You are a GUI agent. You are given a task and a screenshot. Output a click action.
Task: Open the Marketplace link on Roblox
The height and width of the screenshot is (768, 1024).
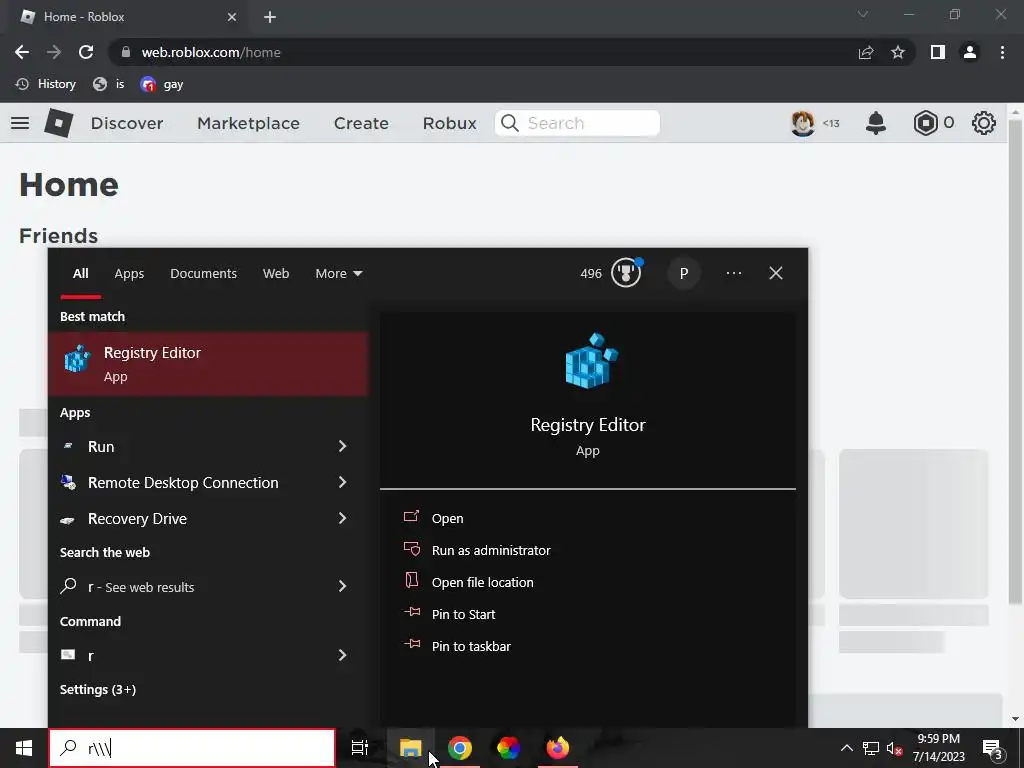click(x=248, y=123)
